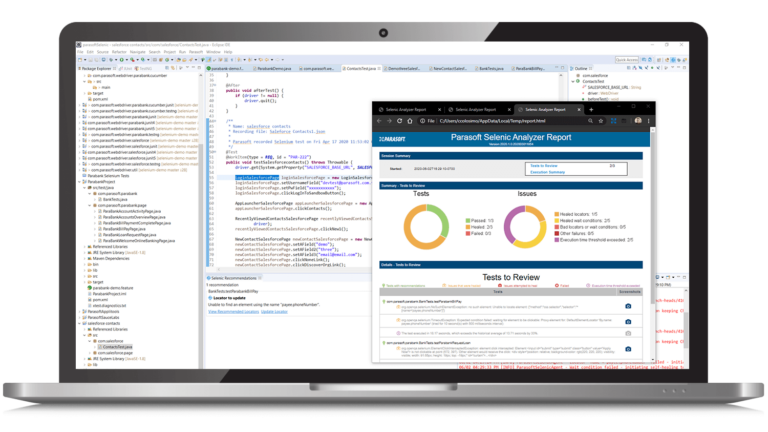
Task: Open the browser profile avatar
Action: coord(638,120)
